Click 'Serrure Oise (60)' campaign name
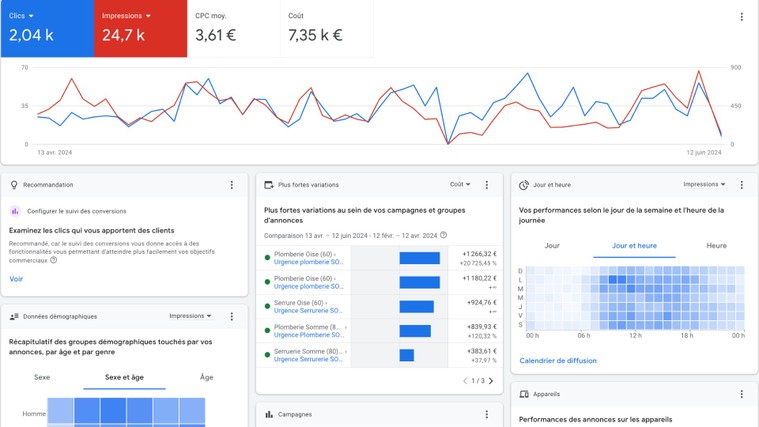This screenshot has height=427, width=759. point(299,303)
